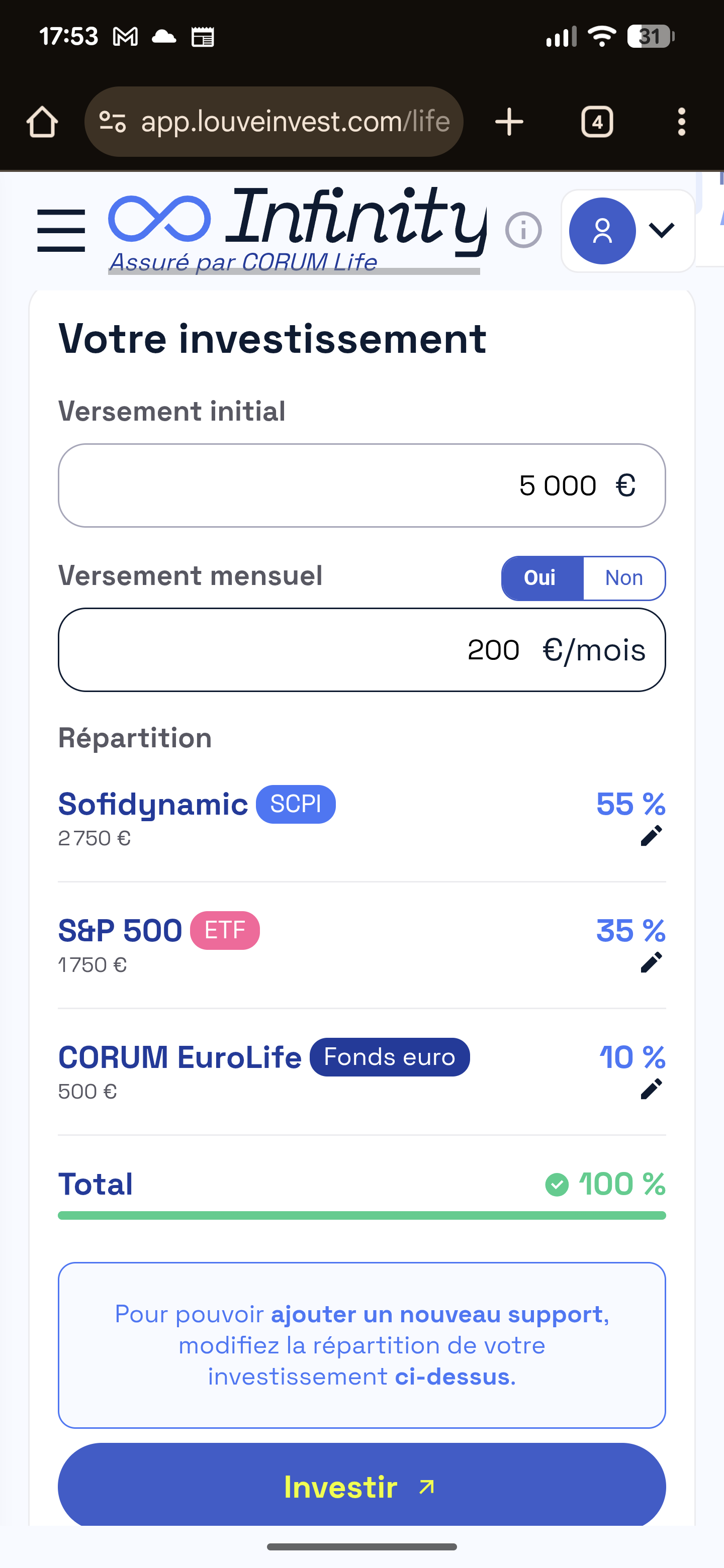
Task: Focus the Versement initial amount field
Action: click(361, 485)
